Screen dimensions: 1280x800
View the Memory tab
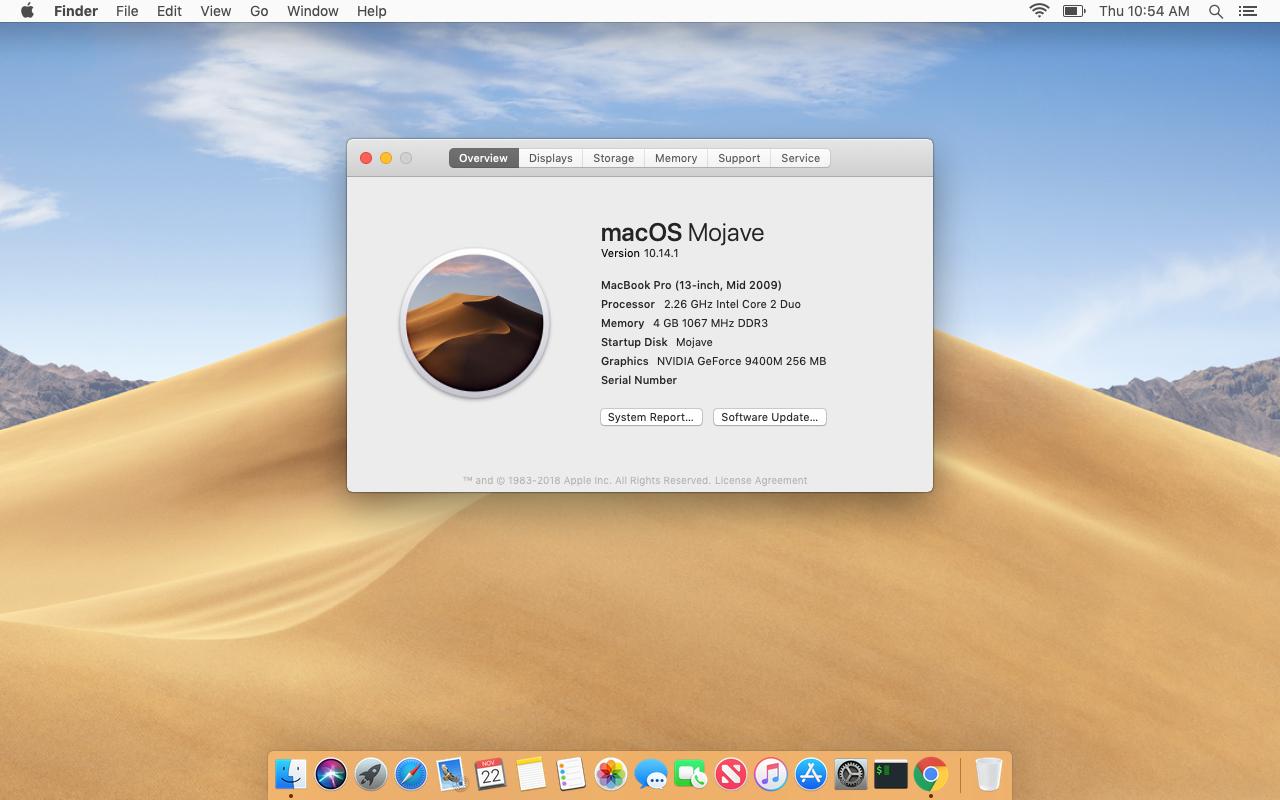coord(676,157)
